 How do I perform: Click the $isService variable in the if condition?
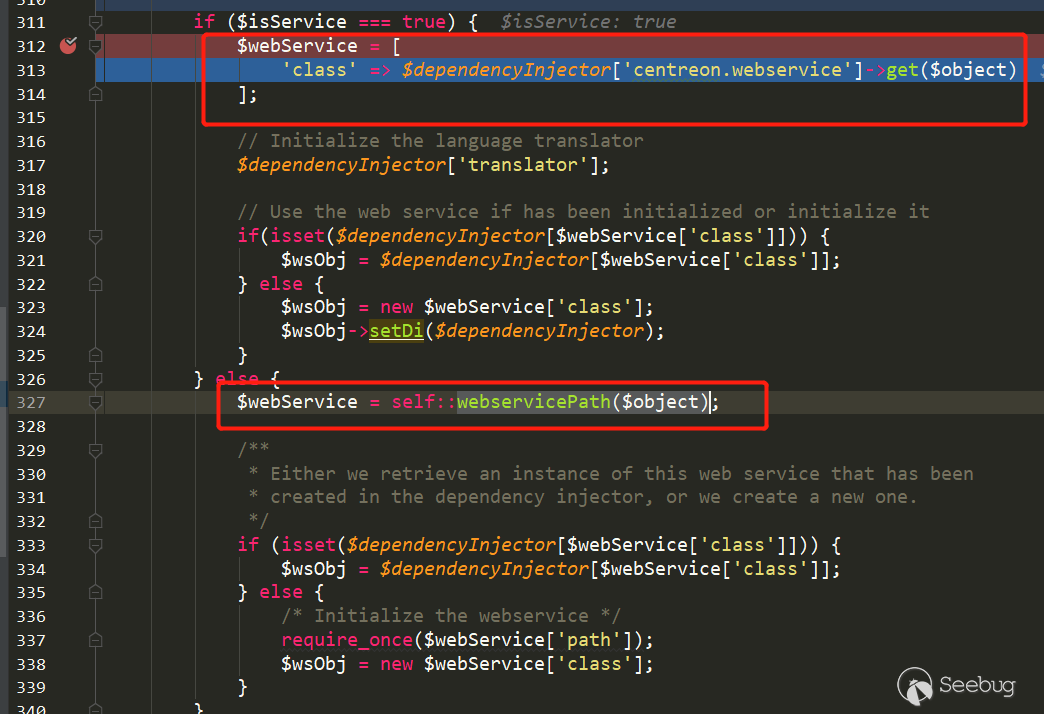point(292,22)
